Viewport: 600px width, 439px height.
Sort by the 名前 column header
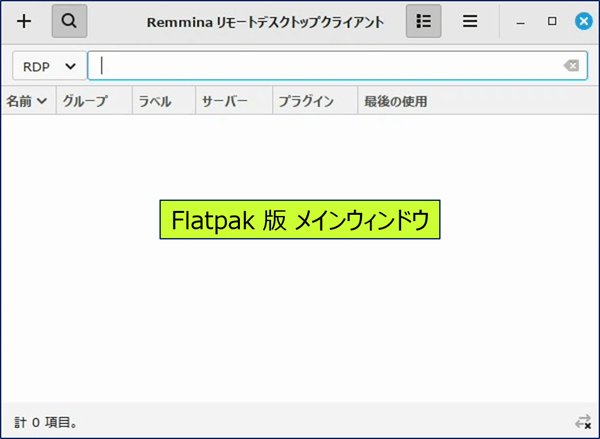click(x=28, y=101)
